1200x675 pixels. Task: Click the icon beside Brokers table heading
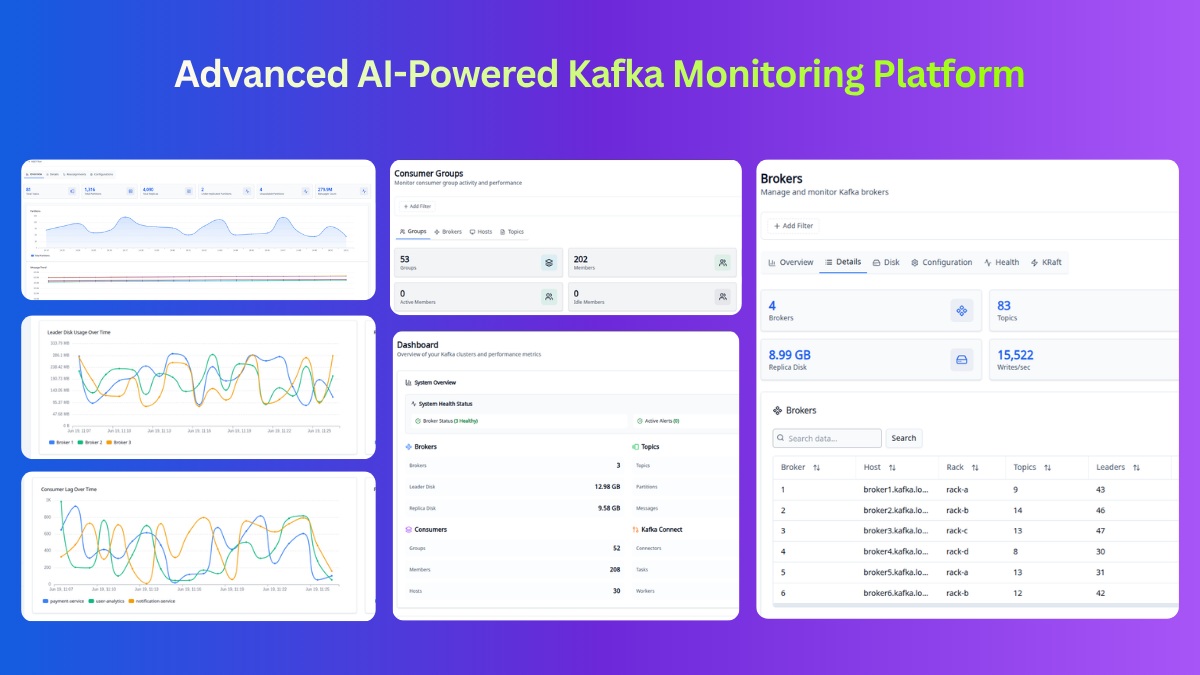click(x=778, y=411)
